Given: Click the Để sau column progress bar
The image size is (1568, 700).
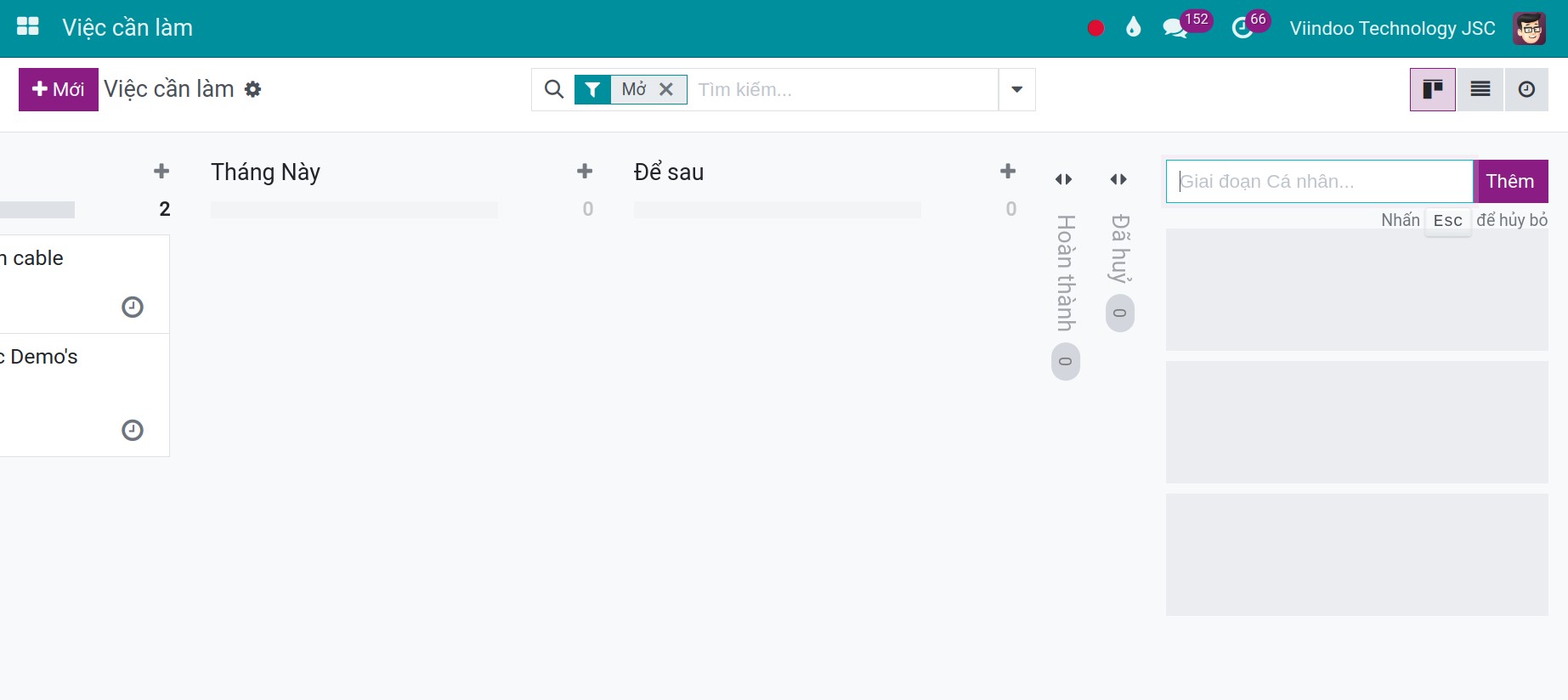Looking at the screenshot, I should tap(778, 209).
